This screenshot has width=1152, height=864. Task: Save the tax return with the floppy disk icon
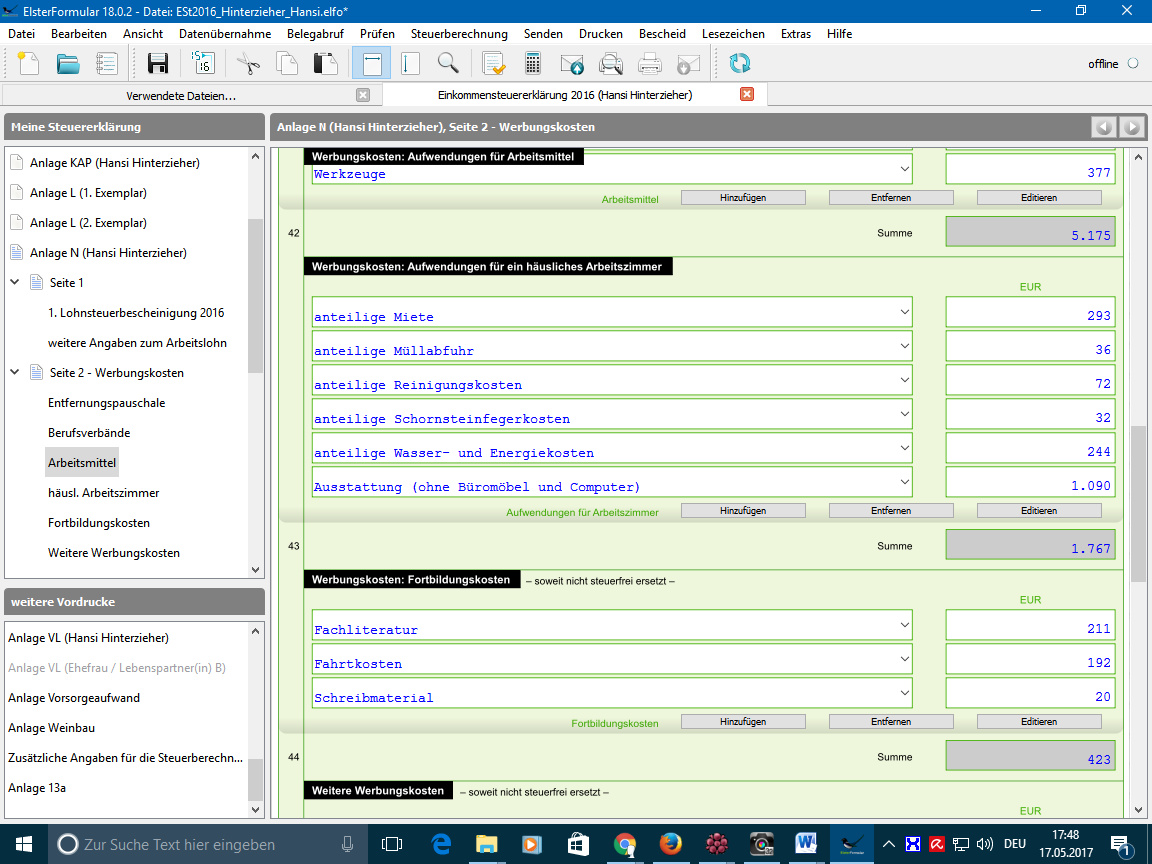pos(157,64)
